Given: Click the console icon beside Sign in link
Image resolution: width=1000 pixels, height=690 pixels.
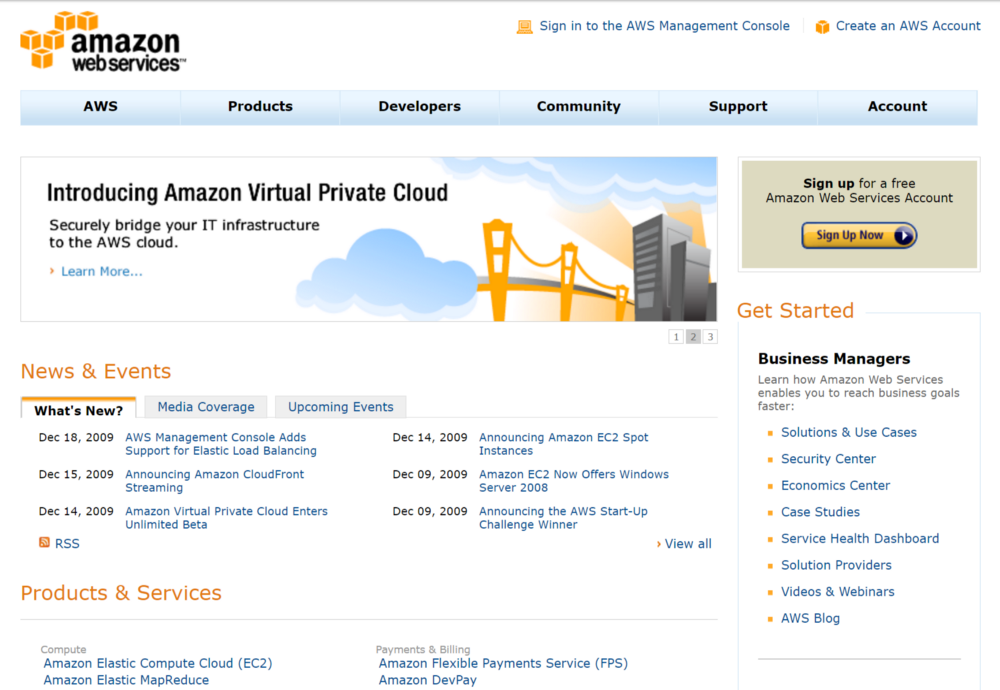Looking at the screenshot, I should pos(524,27).
